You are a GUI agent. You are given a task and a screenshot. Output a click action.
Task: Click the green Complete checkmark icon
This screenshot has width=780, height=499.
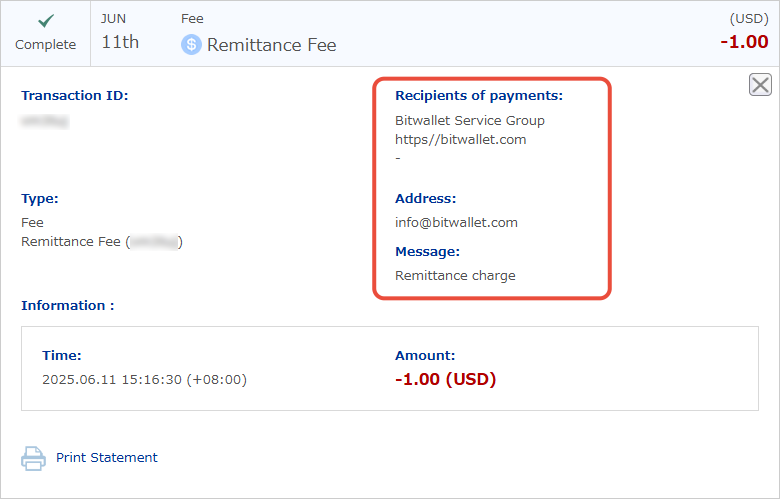(46, 20)
